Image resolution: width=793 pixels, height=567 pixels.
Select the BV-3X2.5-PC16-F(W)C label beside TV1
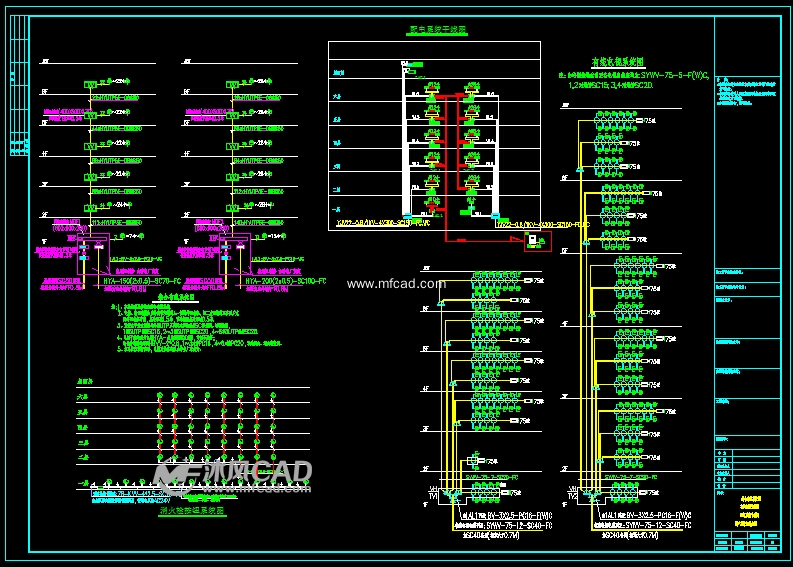[519, 516]
